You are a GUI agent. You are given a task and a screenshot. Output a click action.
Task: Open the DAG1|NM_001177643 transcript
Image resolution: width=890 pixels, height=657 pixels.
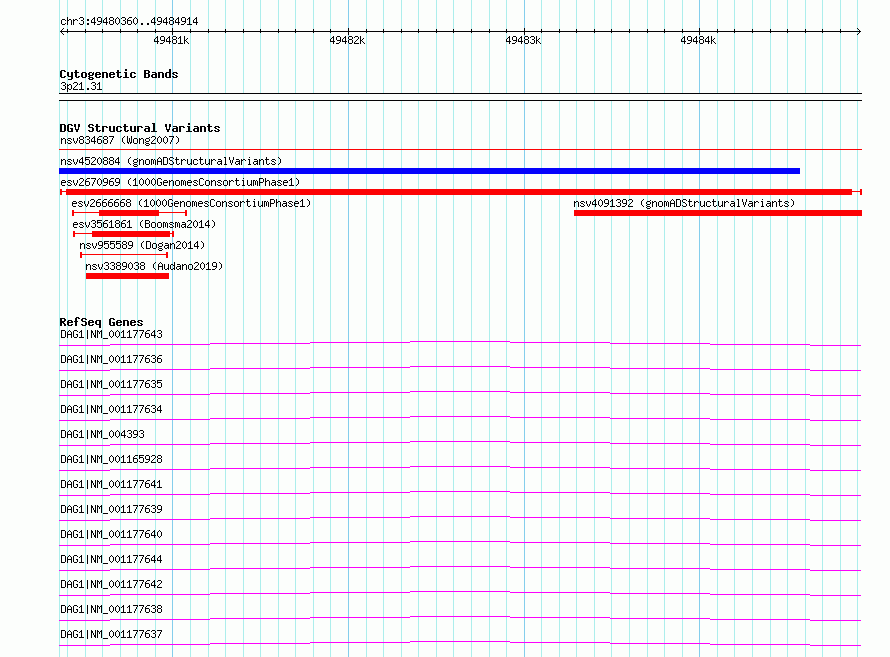[x=111, y=334]
